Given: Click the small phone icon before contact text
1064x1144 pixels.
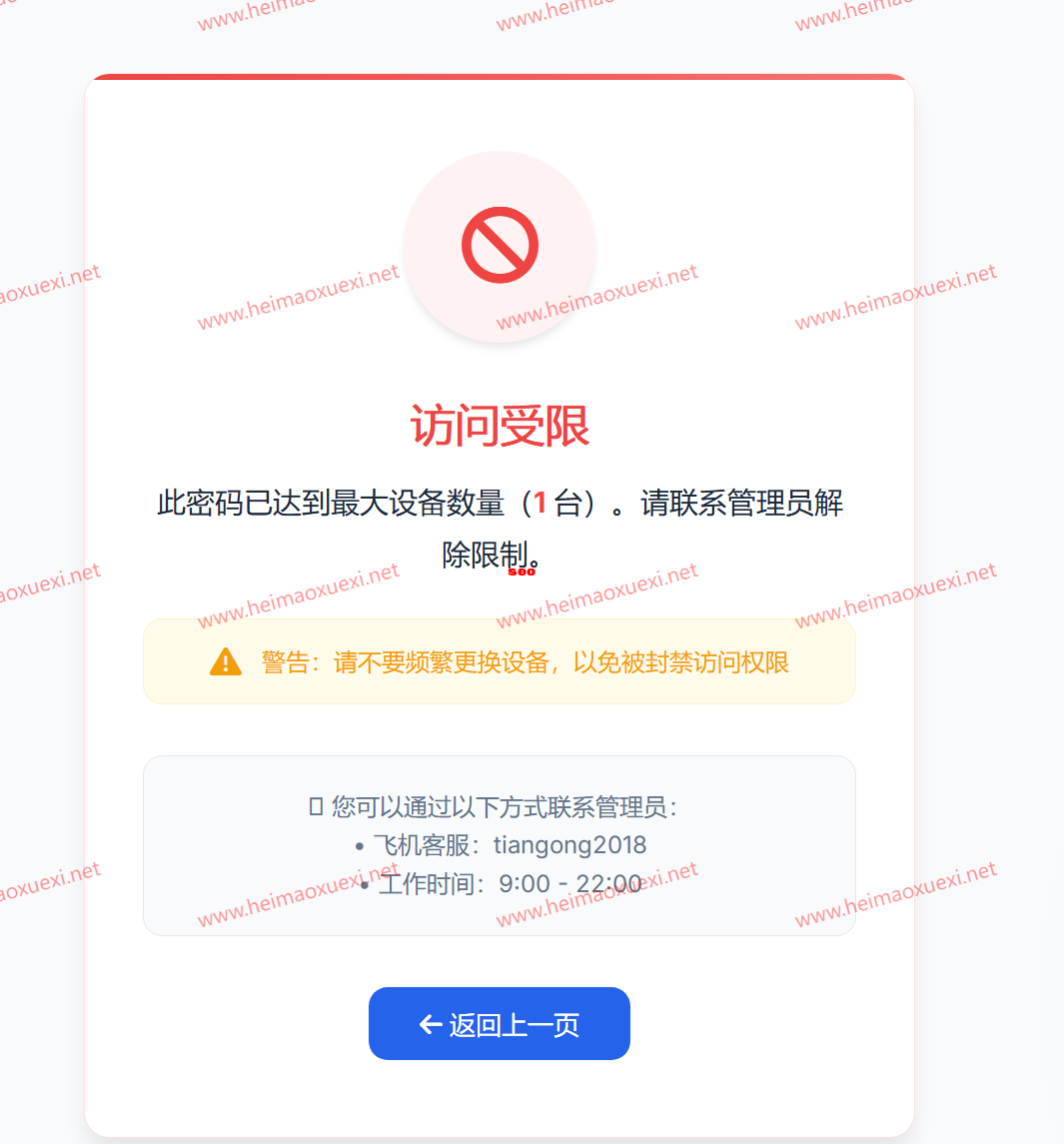Looking at the screenshot, I should click(316, 806).
